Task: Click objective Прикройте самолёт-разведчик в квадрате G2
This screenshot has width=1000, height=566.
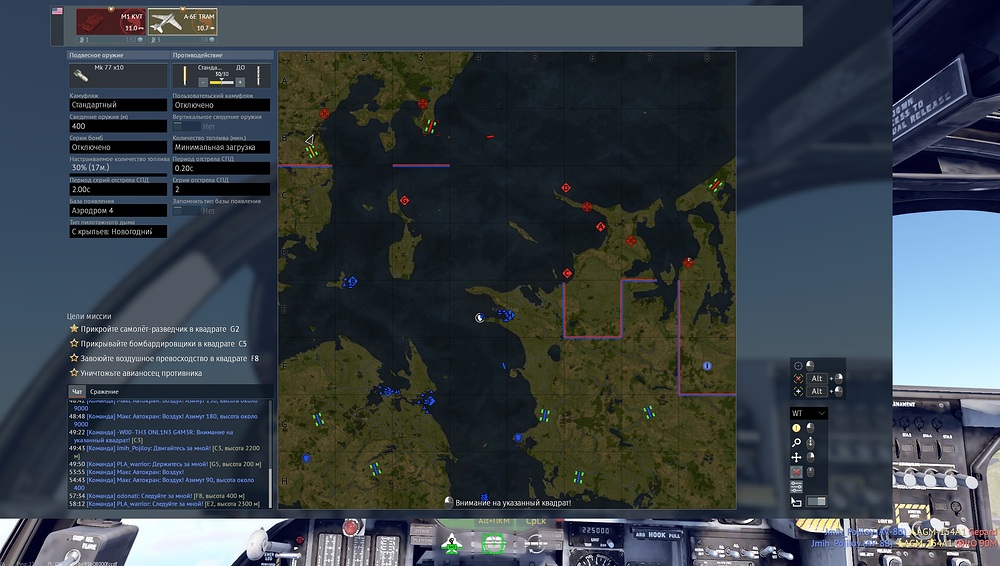Action: [x=159, y=329]
